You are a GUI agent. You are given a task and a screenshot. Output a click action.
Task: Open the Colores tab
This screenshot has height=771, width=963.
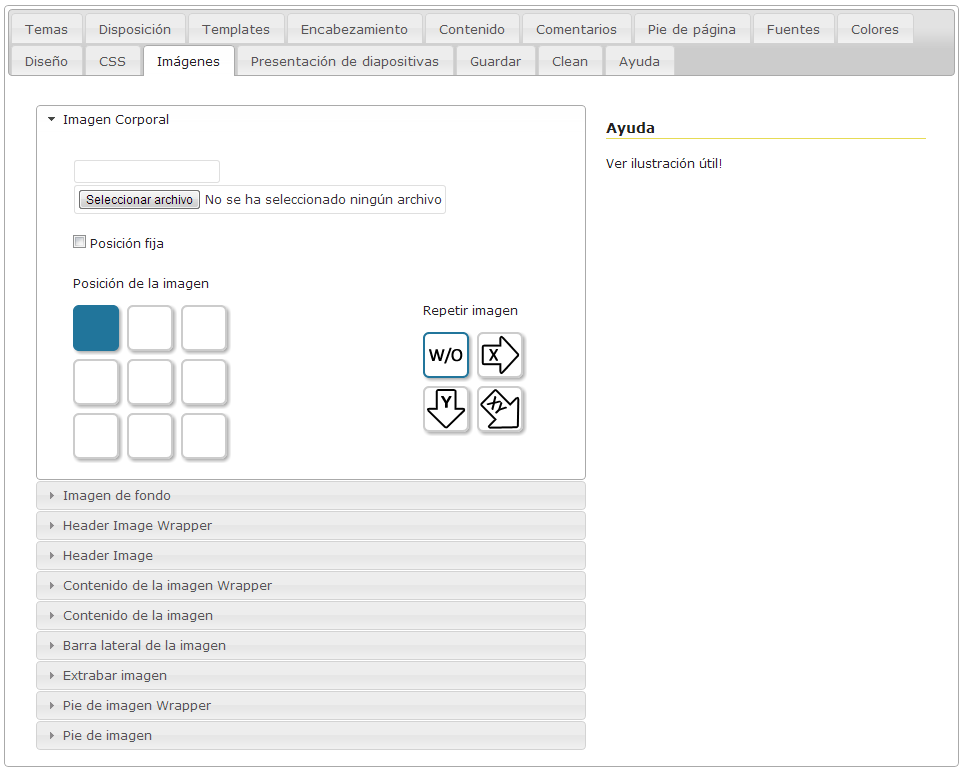pyautogui.click(x=875, y=29)
